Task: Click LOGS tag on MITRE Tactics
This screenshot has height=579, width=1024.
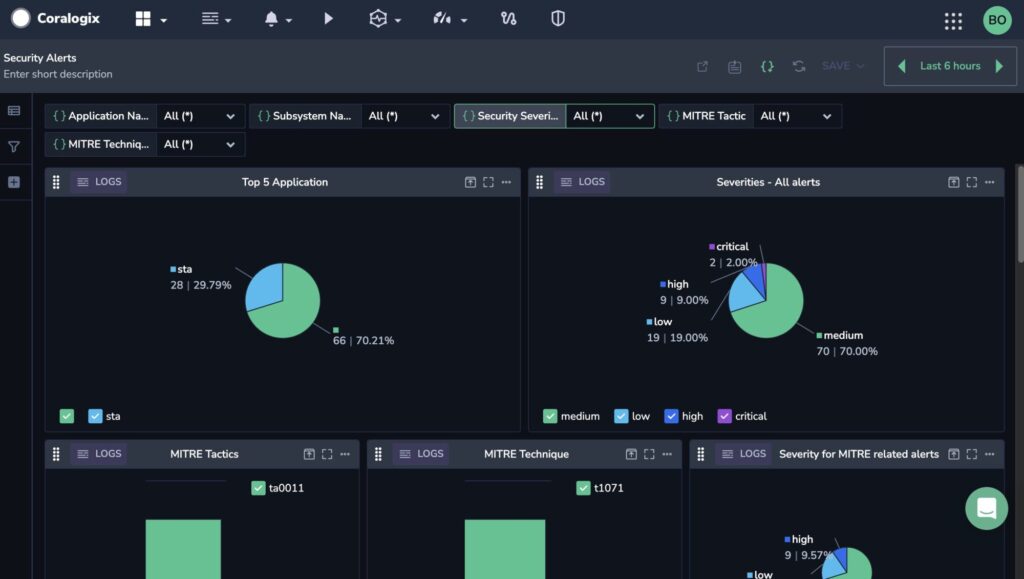Action: coord(99,454)
